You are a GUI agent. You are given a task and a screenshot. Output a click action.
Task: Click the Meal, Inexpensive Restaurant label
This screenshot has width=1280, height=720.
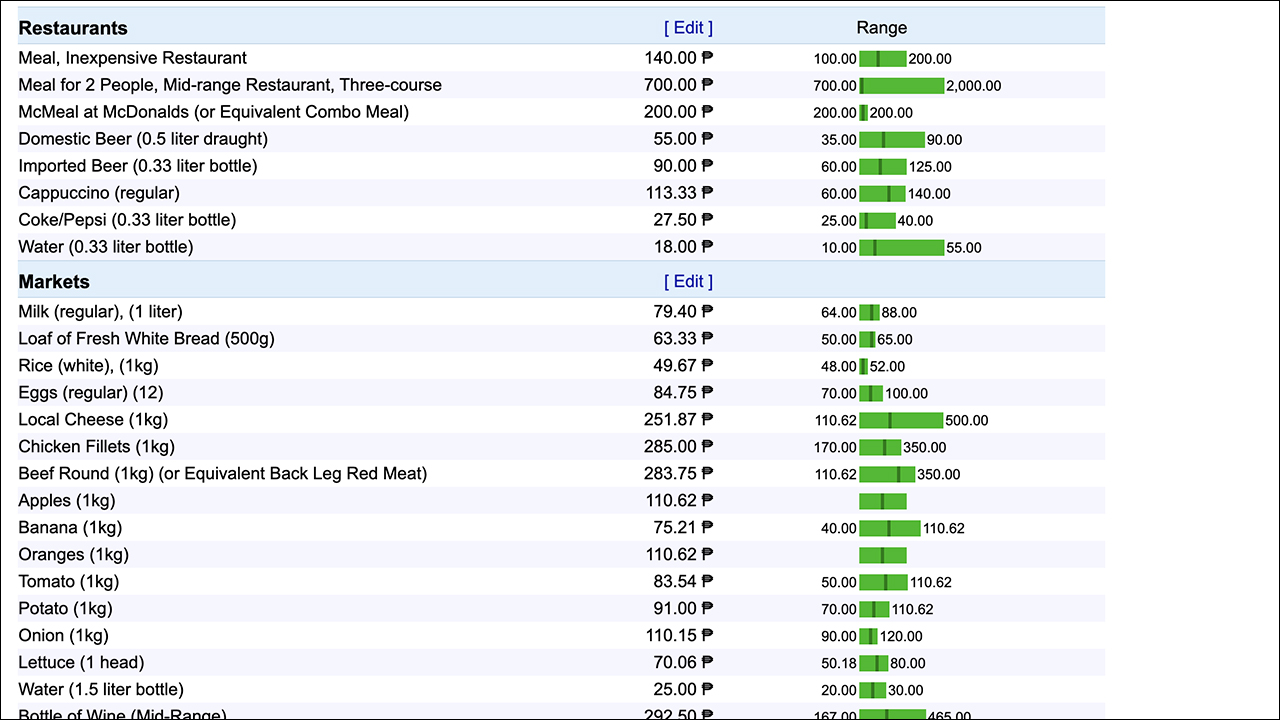coord(132,58)
